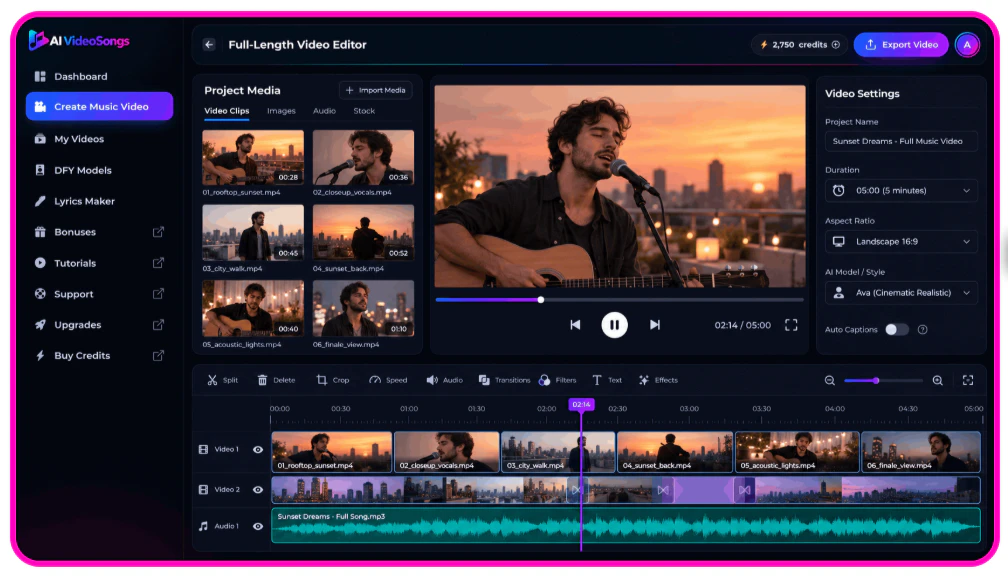The height and width of the screenshot is (580, 1008).
Task: Open external link icon next to Tutorials
Action: point(158,263)
